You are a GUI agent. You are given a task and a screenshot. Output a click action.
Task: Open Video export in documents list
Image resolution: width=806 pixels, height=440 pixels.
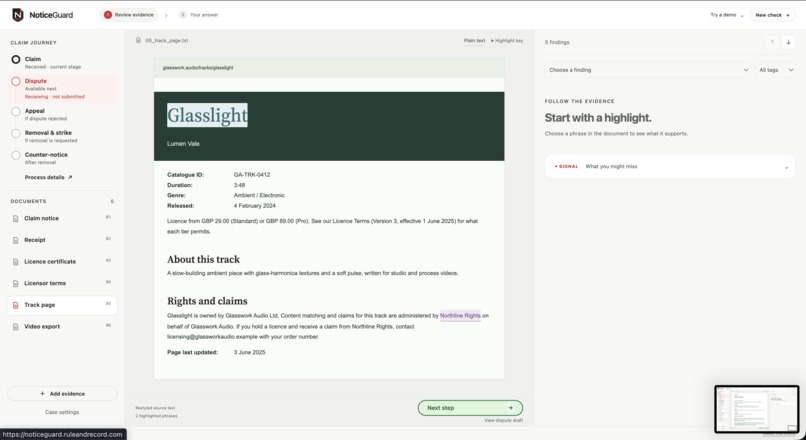click(62, 326)
